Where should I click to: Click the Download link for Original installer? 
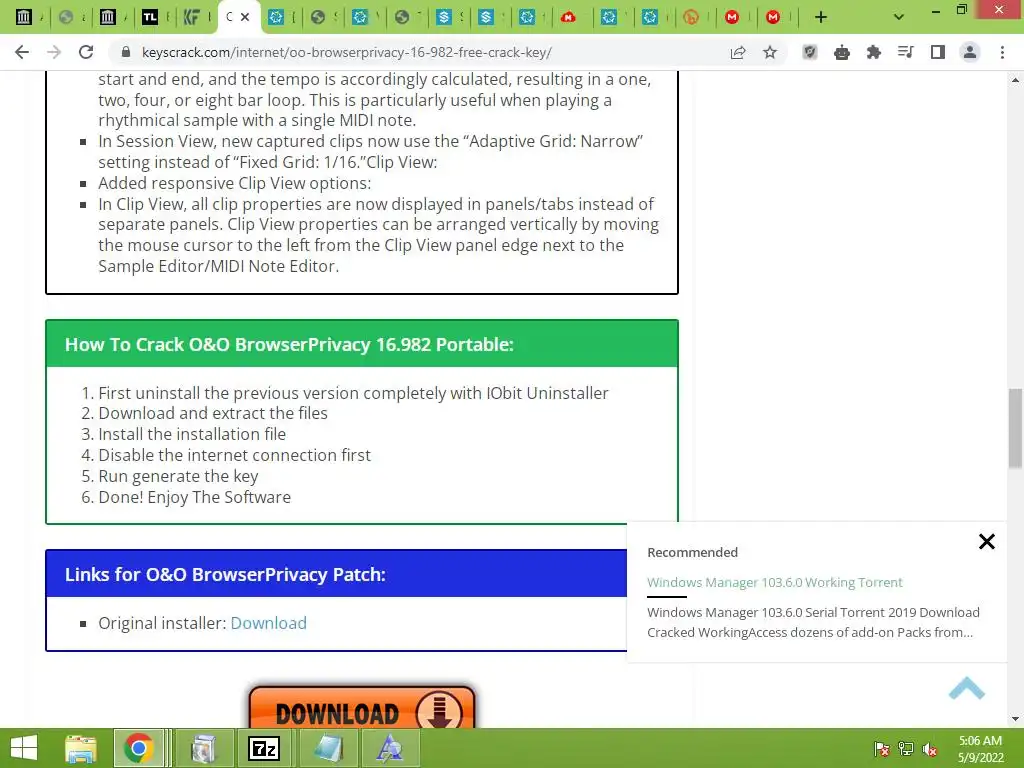tap(268, 623)
